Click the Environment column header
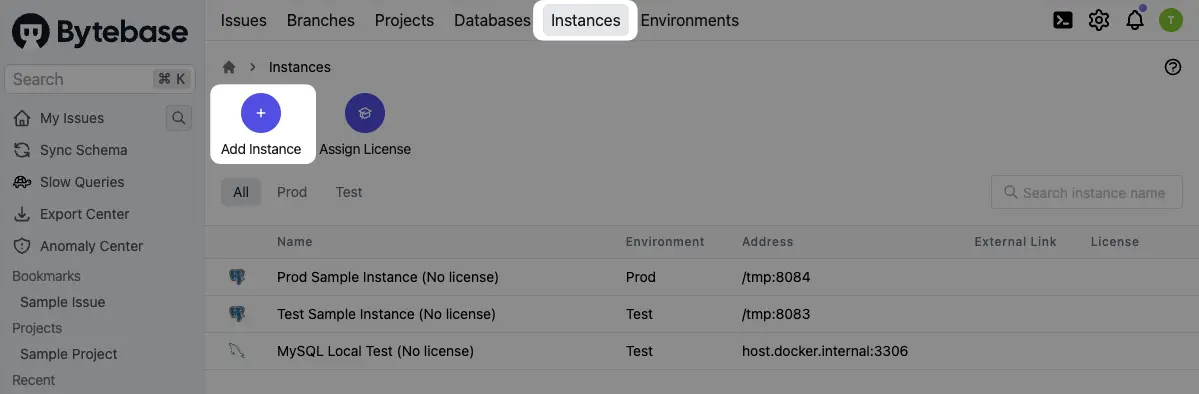 (665, 242)
